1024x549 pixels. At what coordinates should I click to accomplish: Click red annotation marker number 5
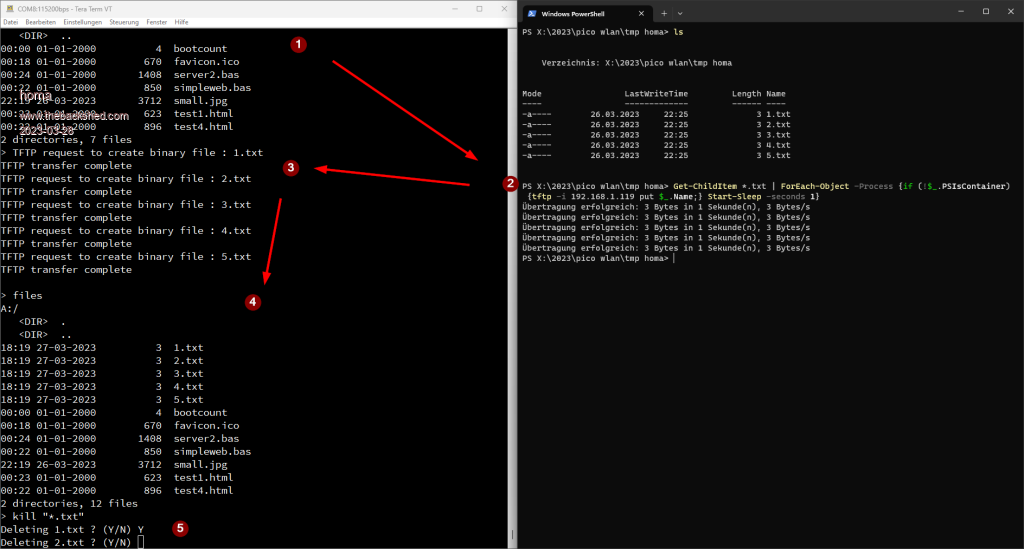pyautogui.click(x=180, y=528)
